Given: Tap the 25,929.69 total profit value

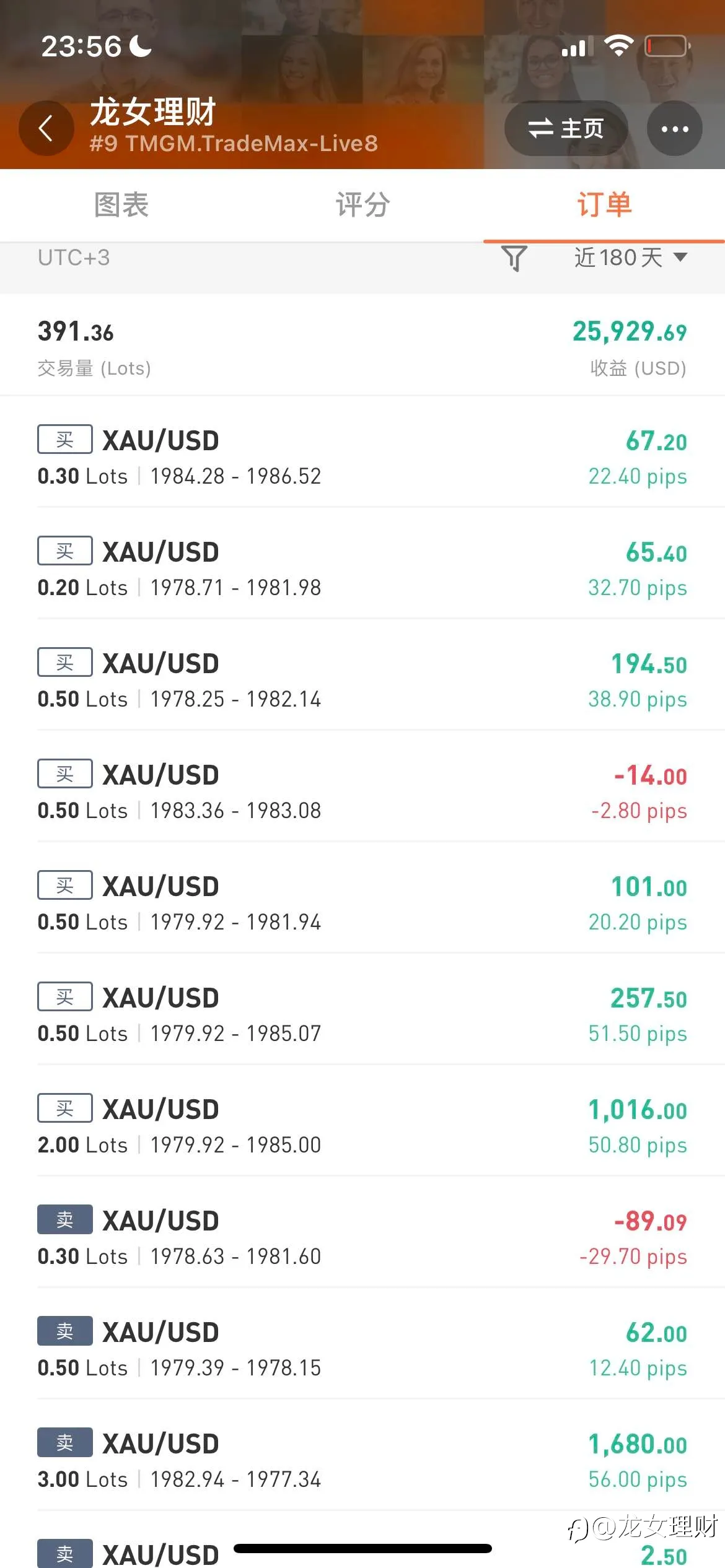Looking at the screenshot, I should (x=630, y=332).
